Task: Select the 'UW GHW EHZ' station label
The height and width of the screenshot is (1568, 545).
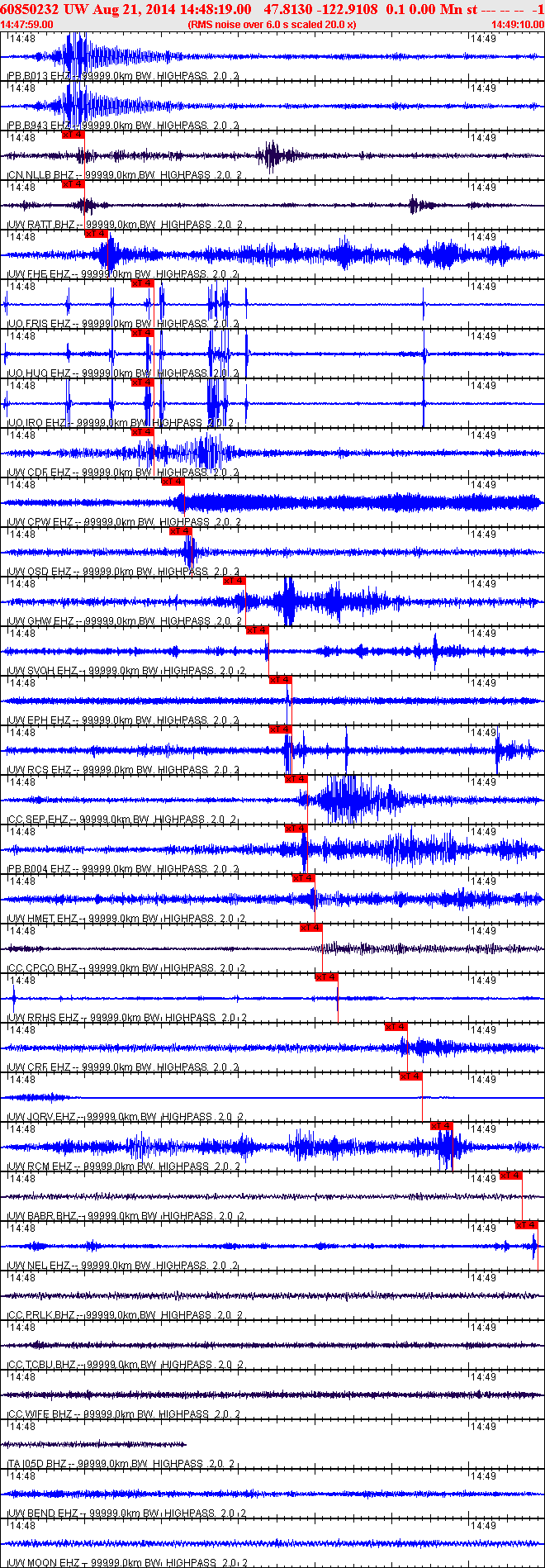Action: pyautogui.click(x=40, y=621)
